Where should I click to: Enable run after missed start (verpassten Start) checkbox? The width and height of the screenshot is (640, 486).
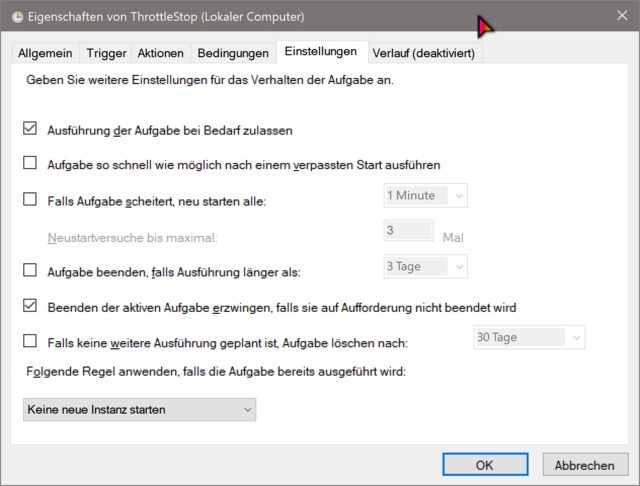coord(30,162)
